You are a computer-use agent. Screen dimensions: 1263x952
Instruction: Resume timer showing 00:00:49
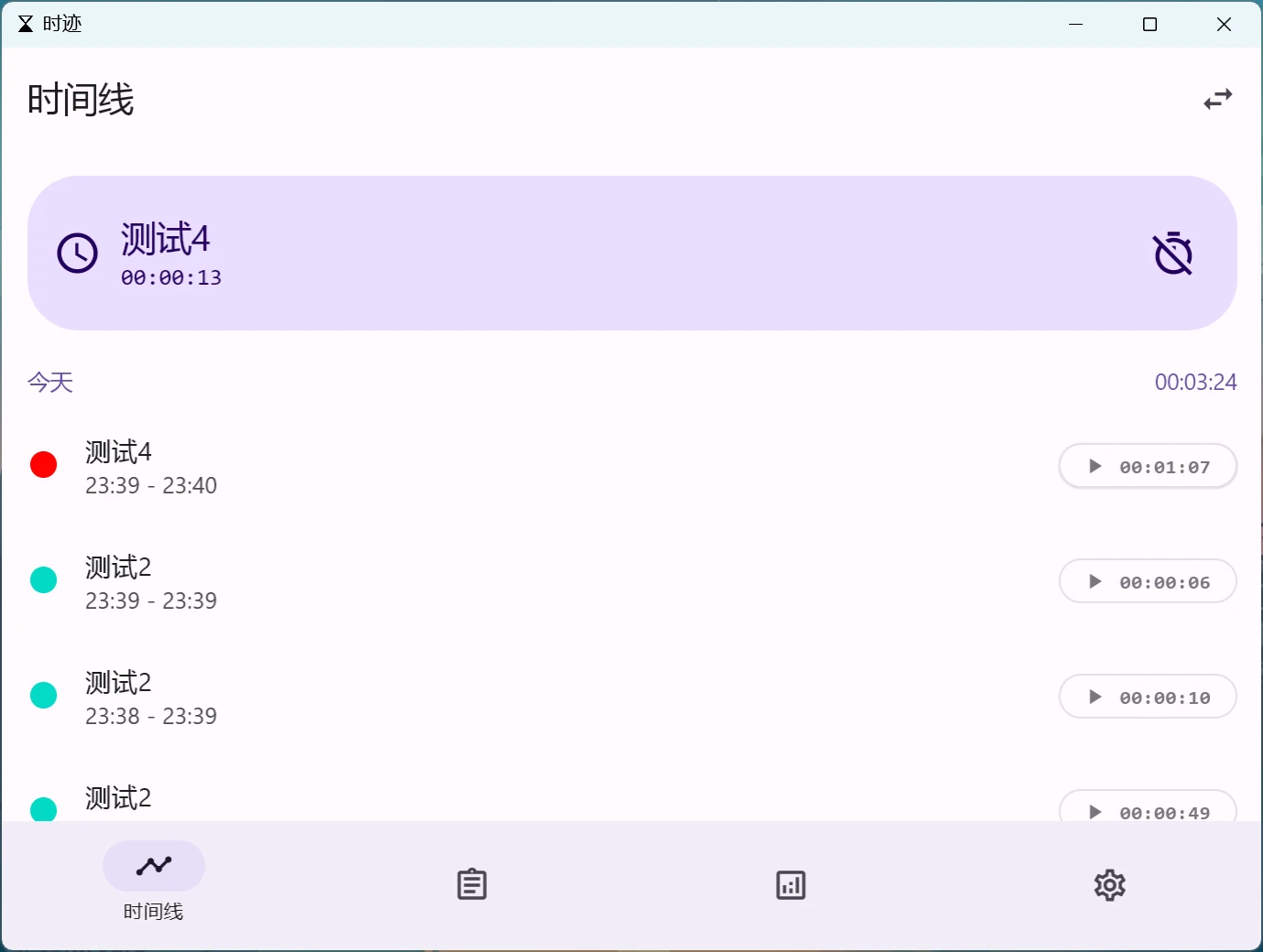1148,806
